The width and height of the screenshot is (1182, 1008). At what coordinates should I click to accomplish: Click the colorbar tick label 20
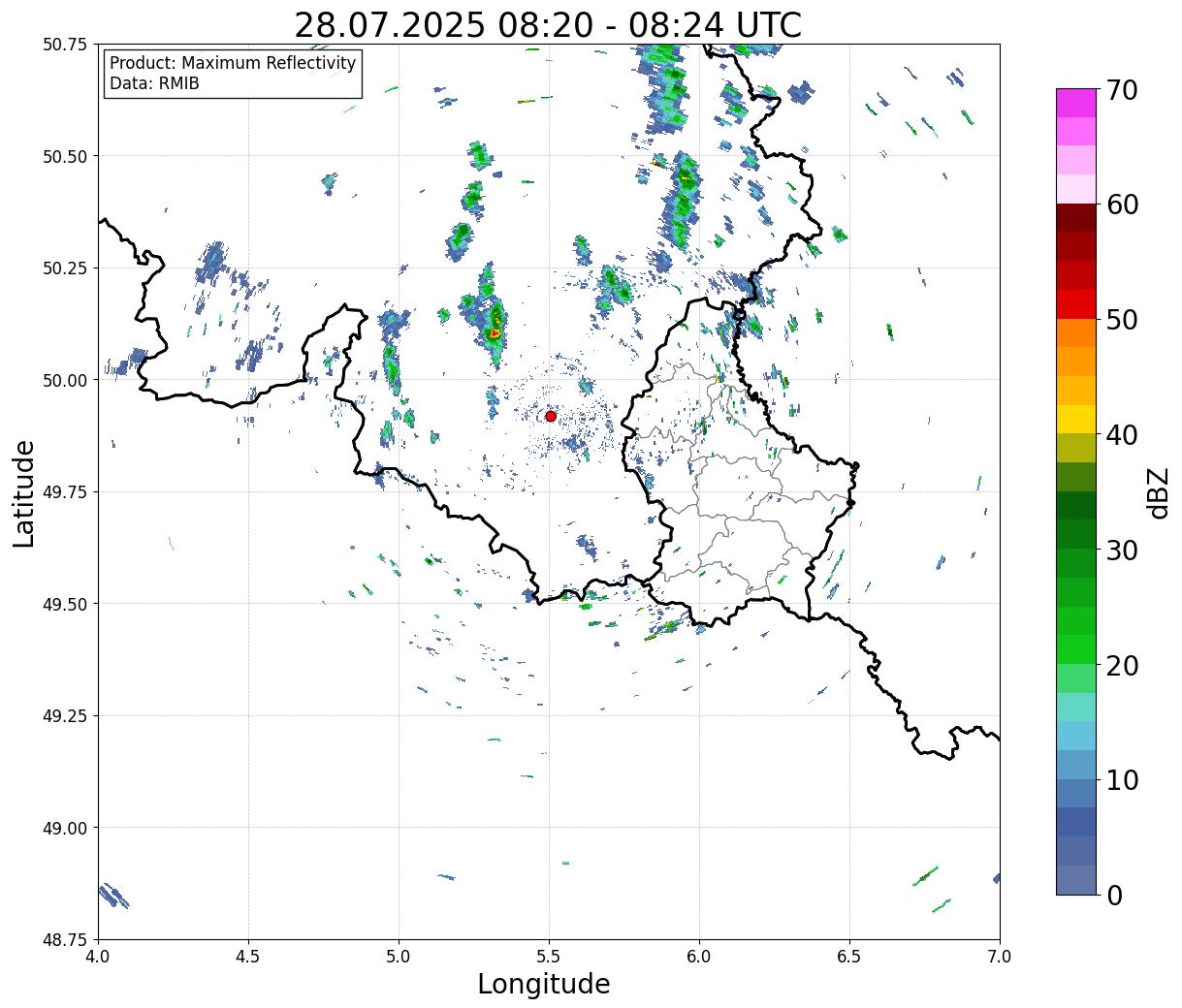(x=1121, y=665)
